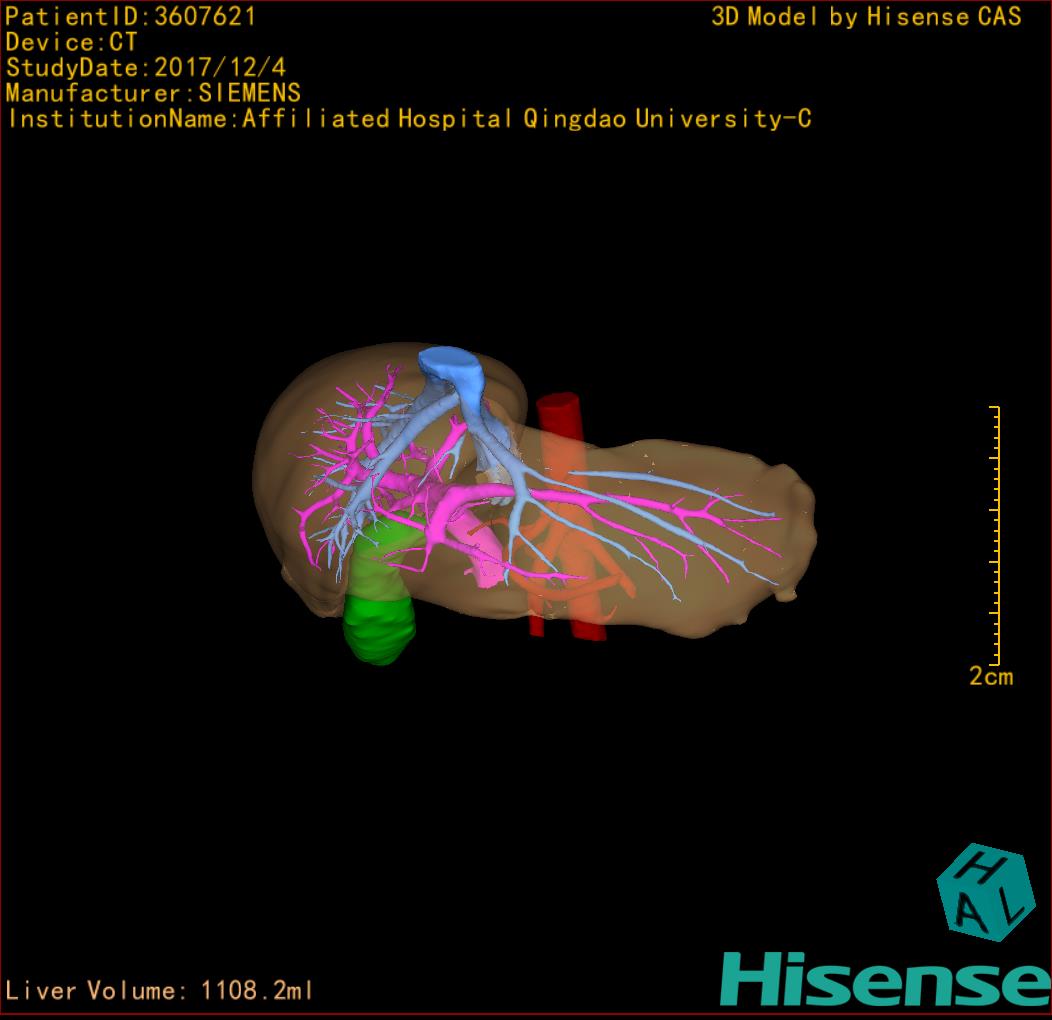The image size is (1052, 1020).
Task: Click the green gallbladder model
Action: [381, 589]
